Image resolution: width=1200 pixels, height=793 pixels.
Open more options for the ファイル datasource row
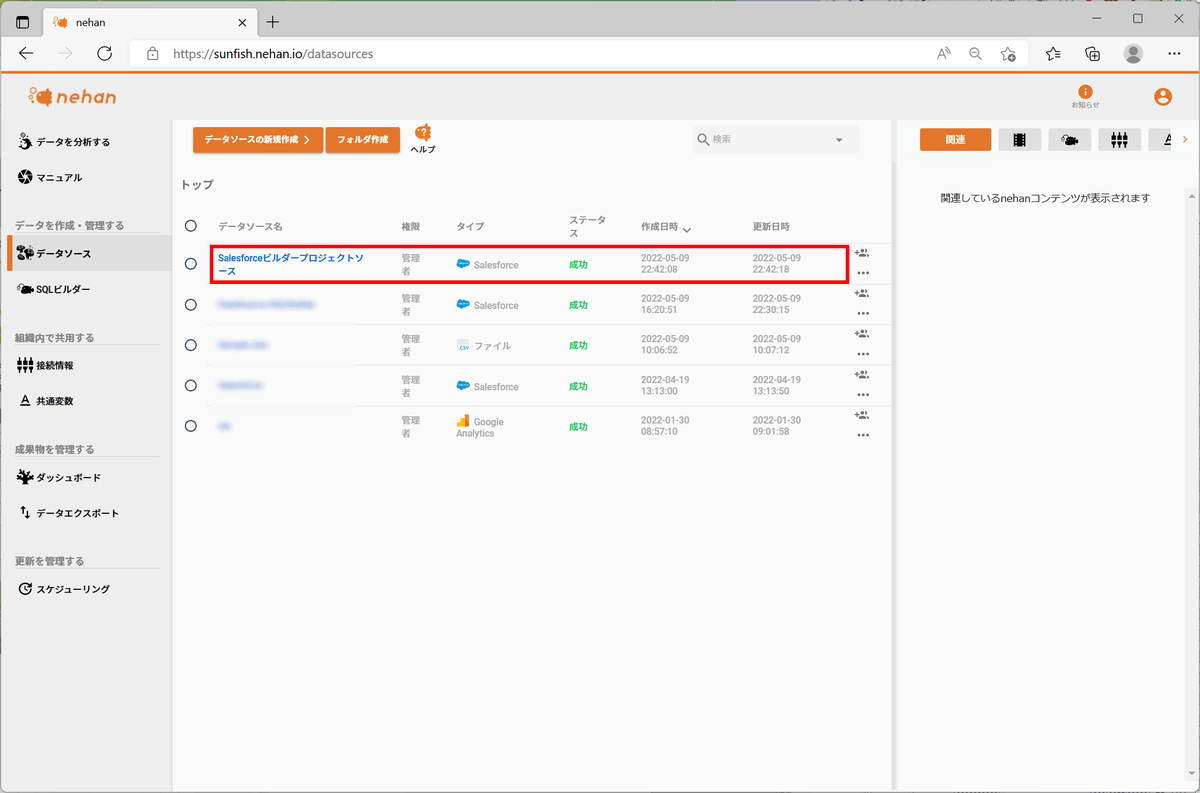862,354
